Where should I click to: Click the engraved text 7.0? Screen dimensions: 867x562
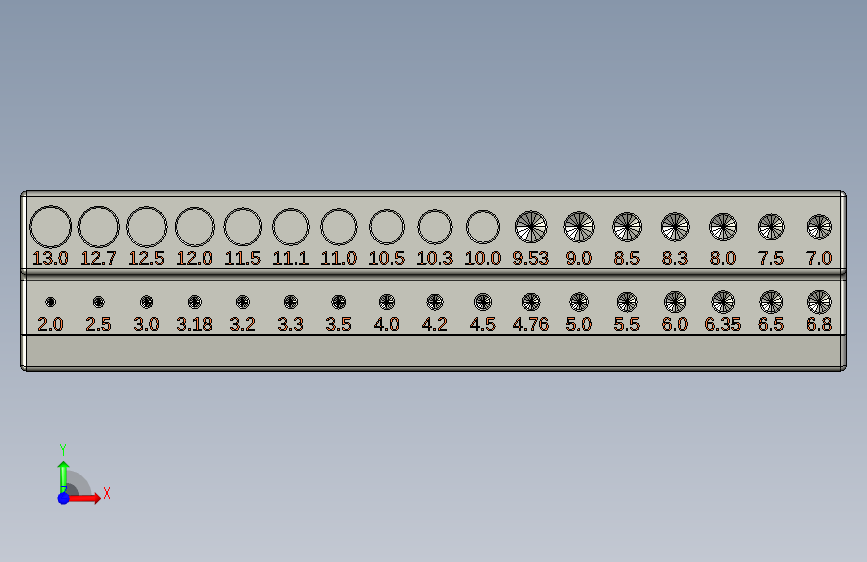pyautogui.click(x=819, y=258)
